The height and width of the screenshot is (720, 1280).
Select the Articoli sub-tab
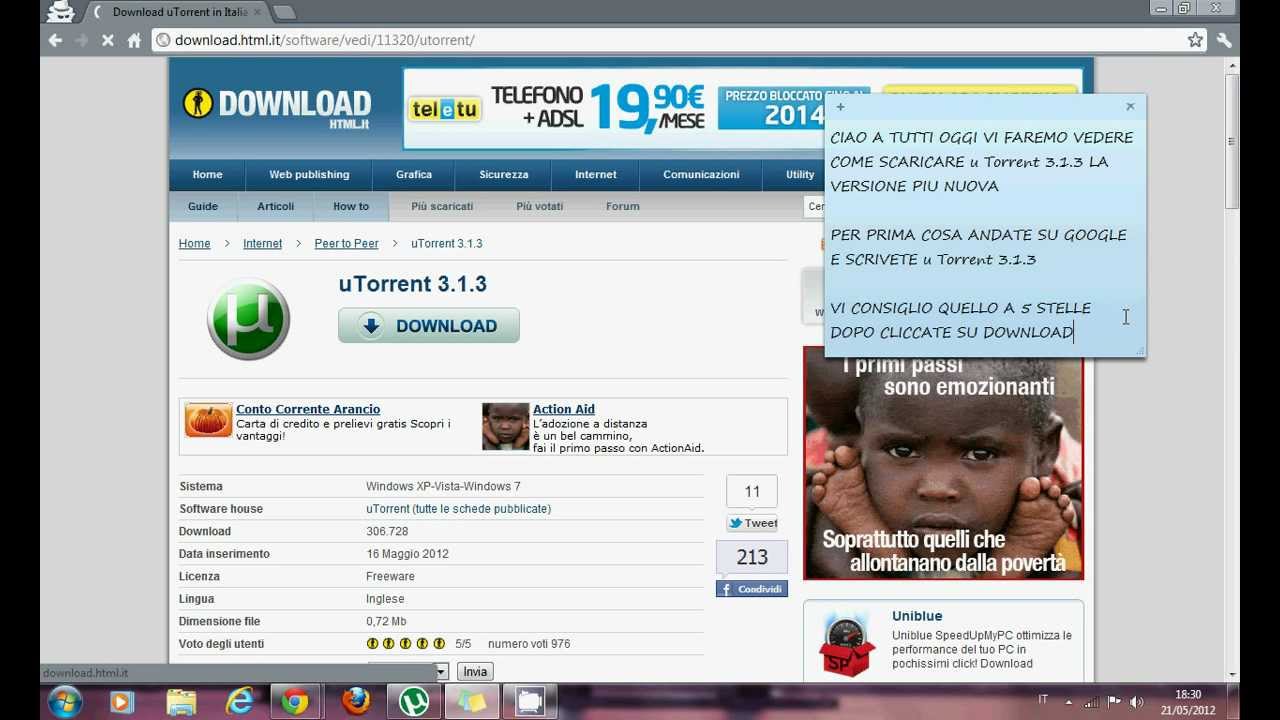coord(275,206)
